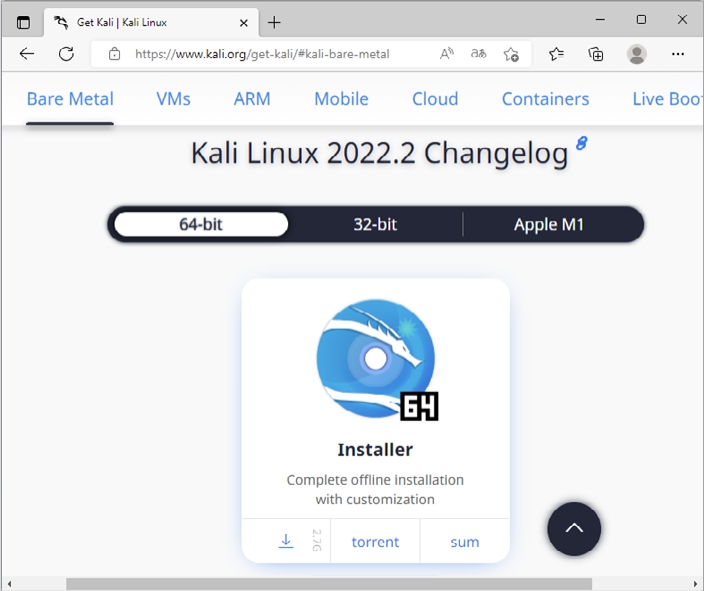Open Kali Linux 2022.2 Changelog heading
This screenshot has width=704, height=591.
tap(379, 154)
